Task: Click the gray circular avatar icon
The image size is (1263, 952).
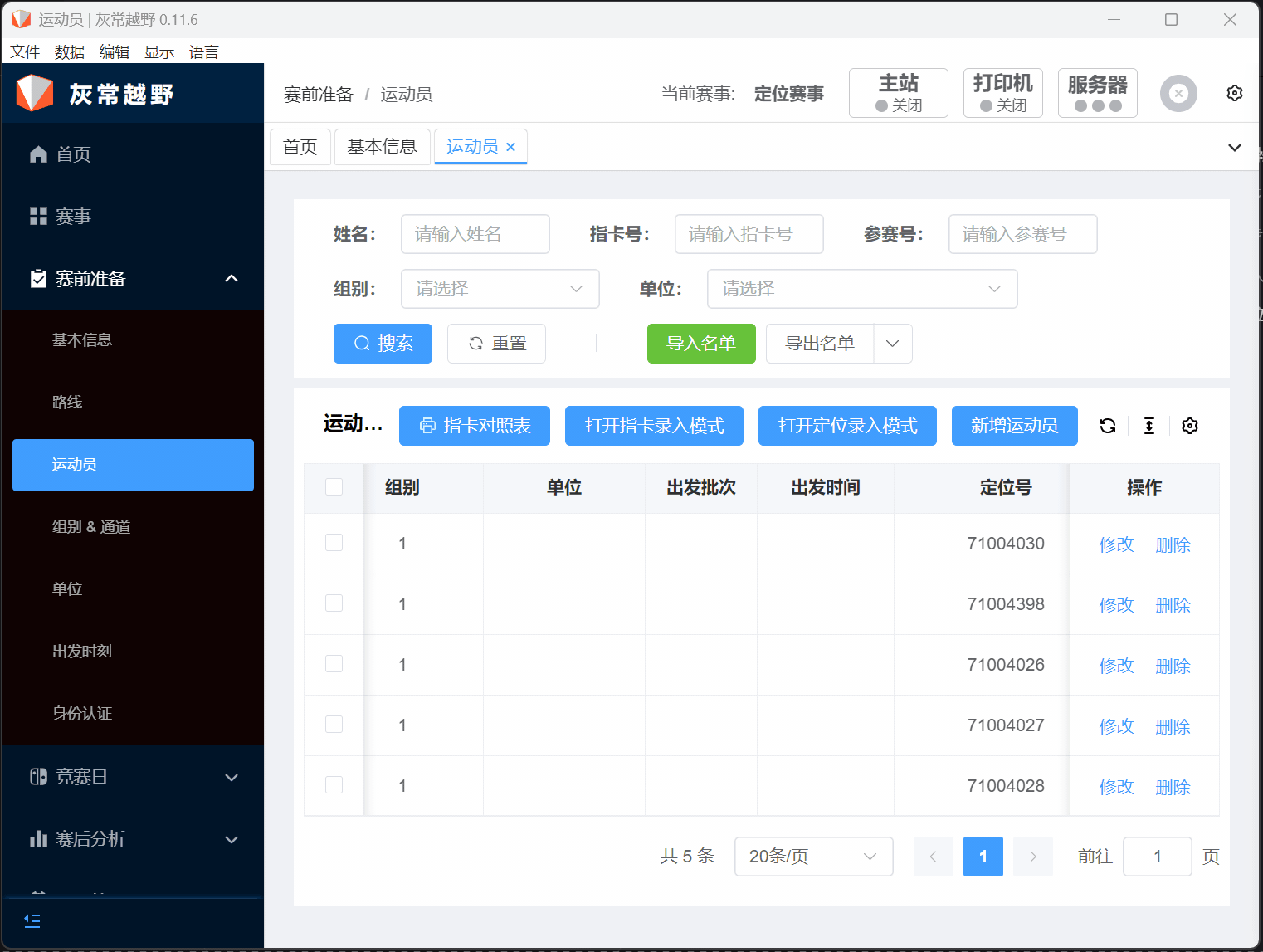Action: point(1178,93)
